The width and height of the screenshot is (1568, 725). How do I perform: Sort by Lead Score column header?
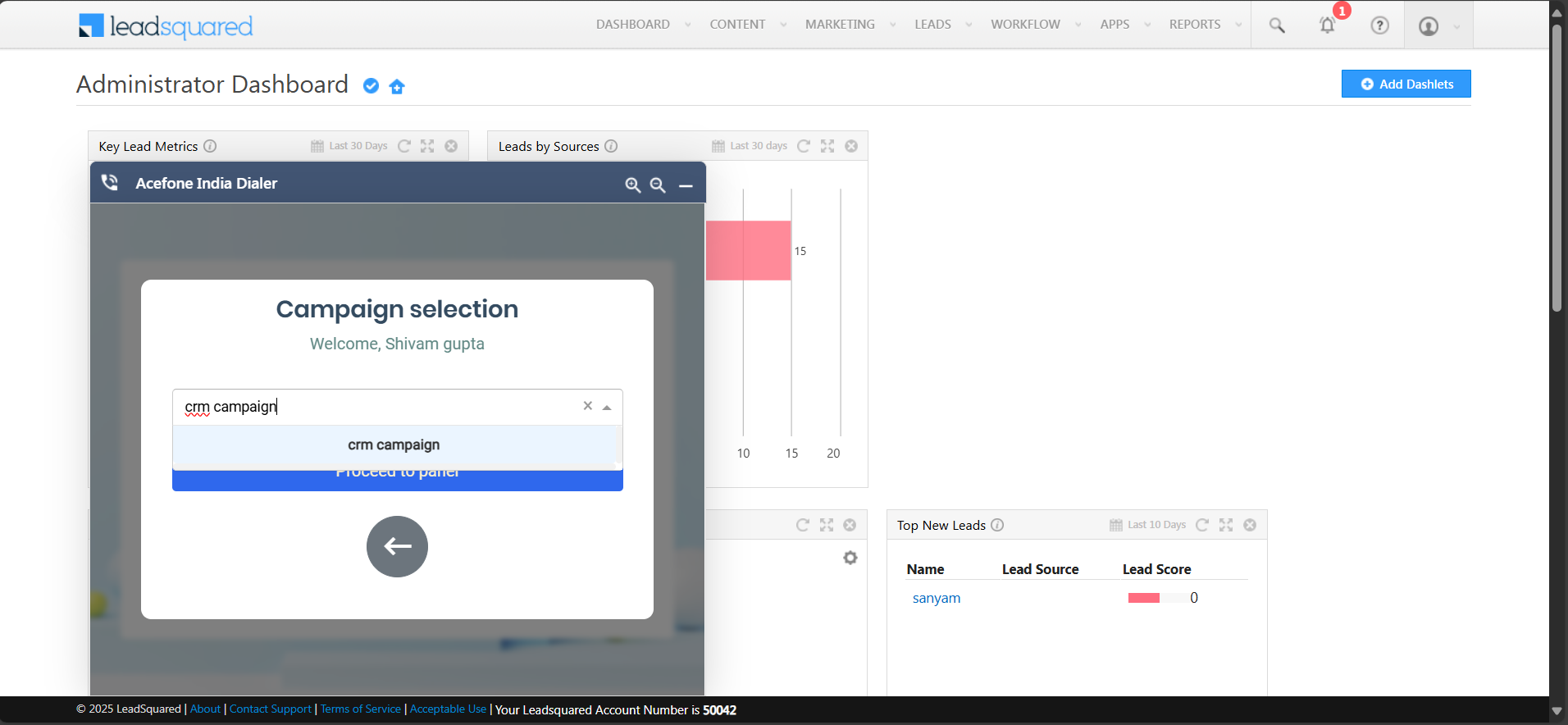(1156, 569)
